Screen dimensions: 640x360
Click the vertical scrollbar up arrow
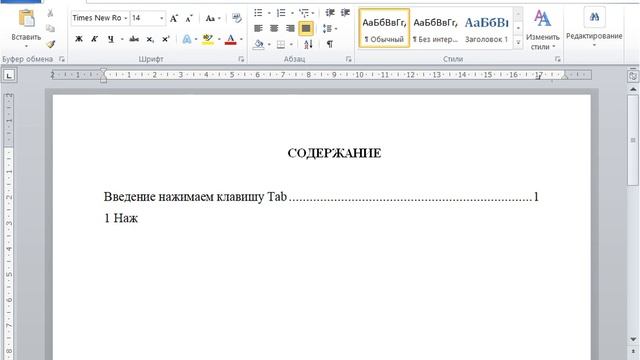click(633, 89)
